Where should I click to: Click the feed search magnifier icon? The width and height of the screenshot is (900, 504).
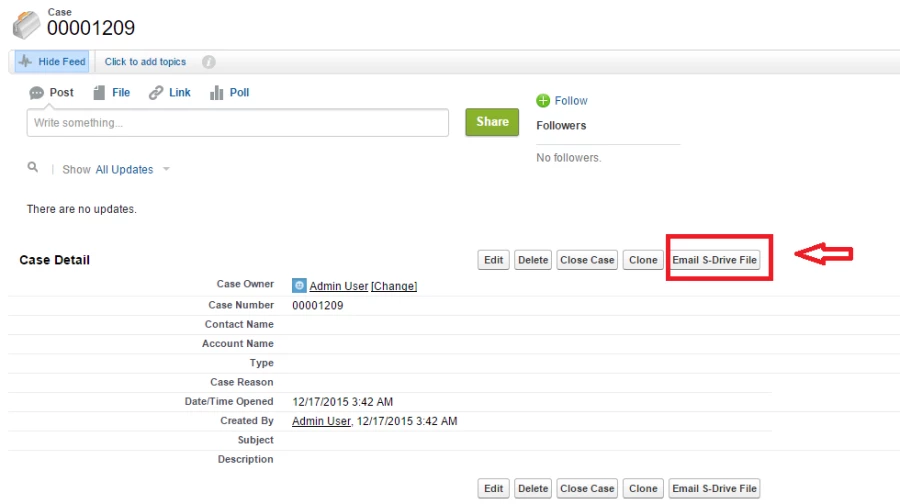33,169
